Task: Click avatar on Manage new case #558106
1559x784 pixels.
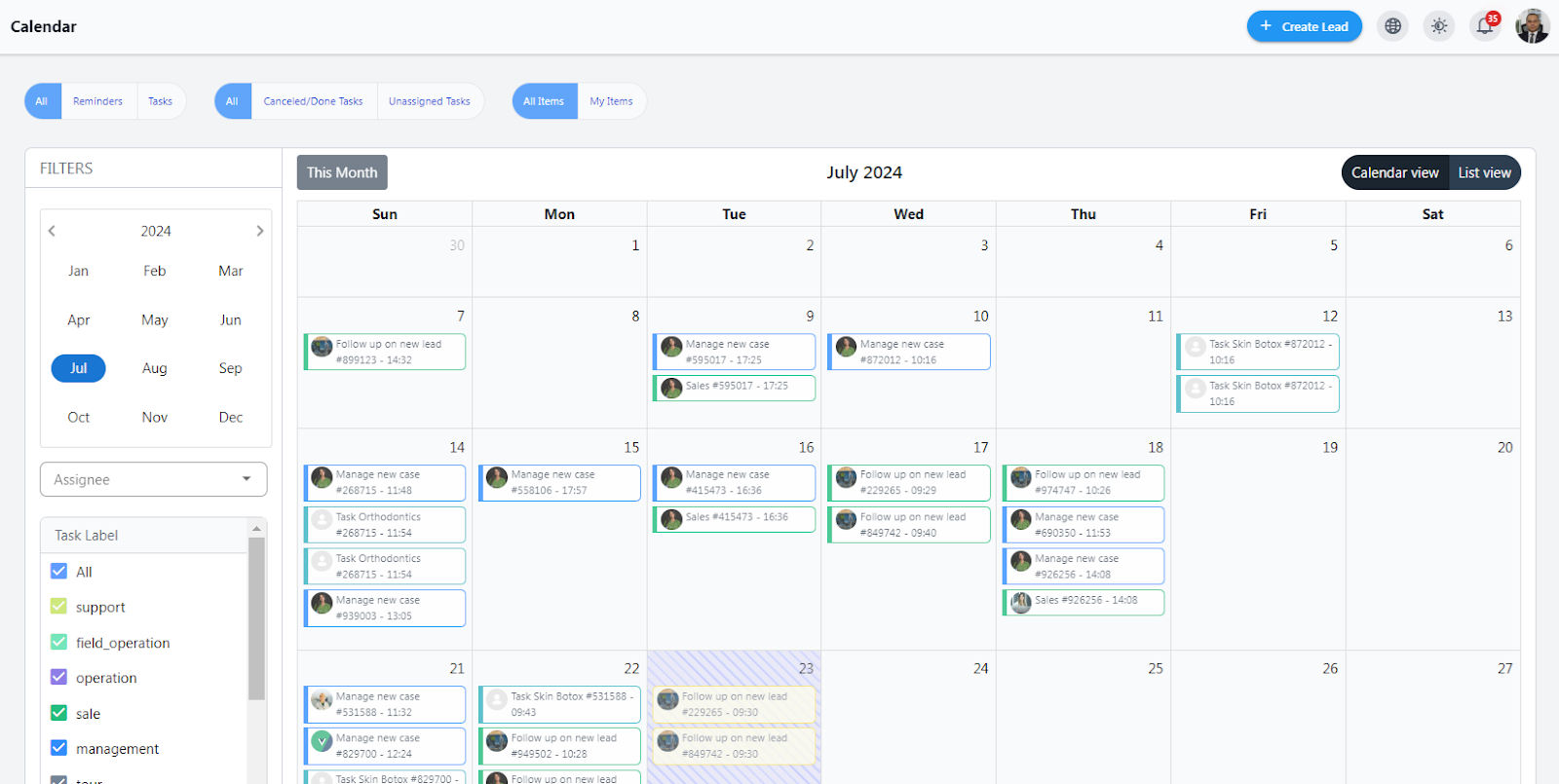Action: (497, 477)
